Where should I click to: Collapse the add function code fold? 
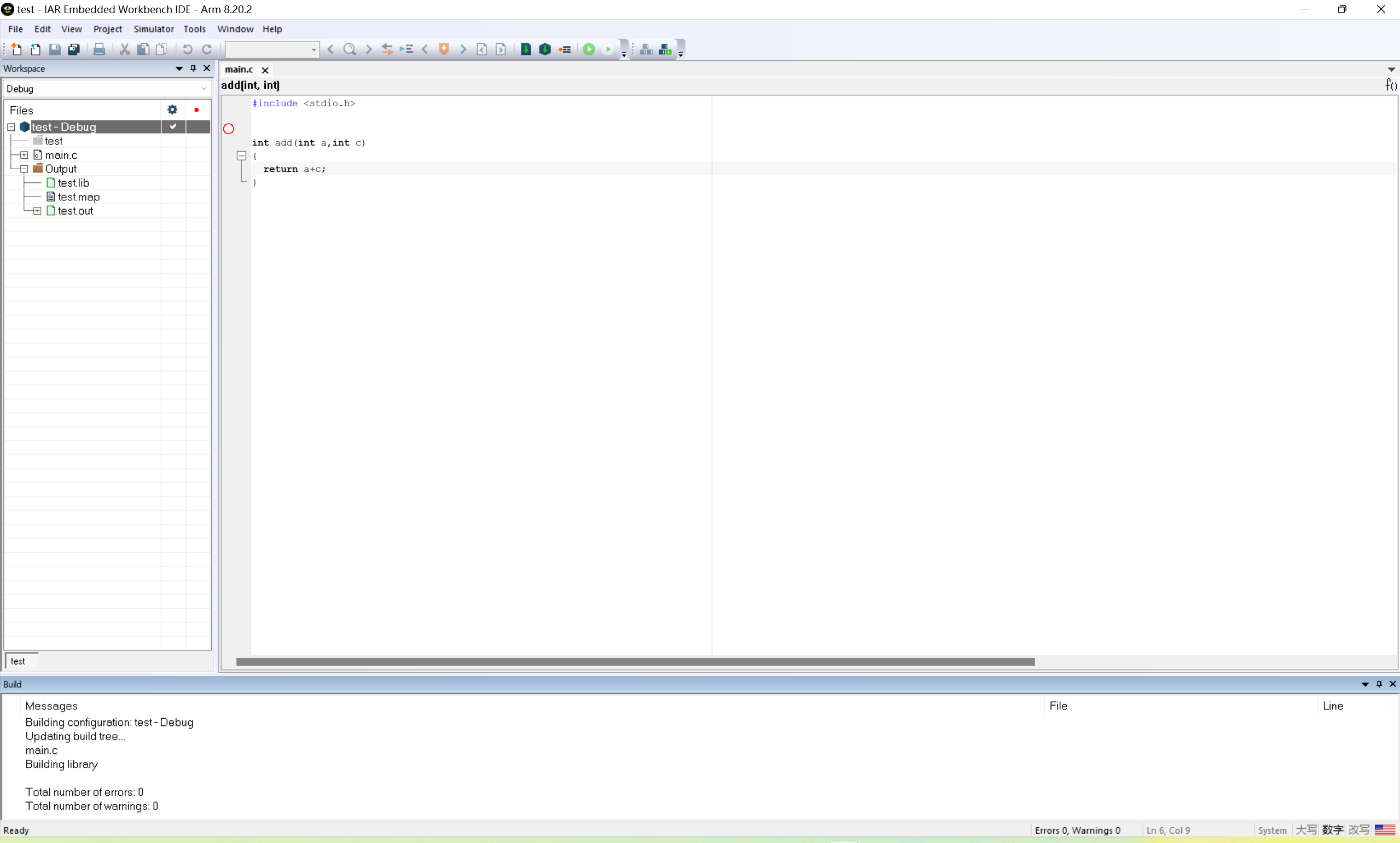(x=241, y=155)
